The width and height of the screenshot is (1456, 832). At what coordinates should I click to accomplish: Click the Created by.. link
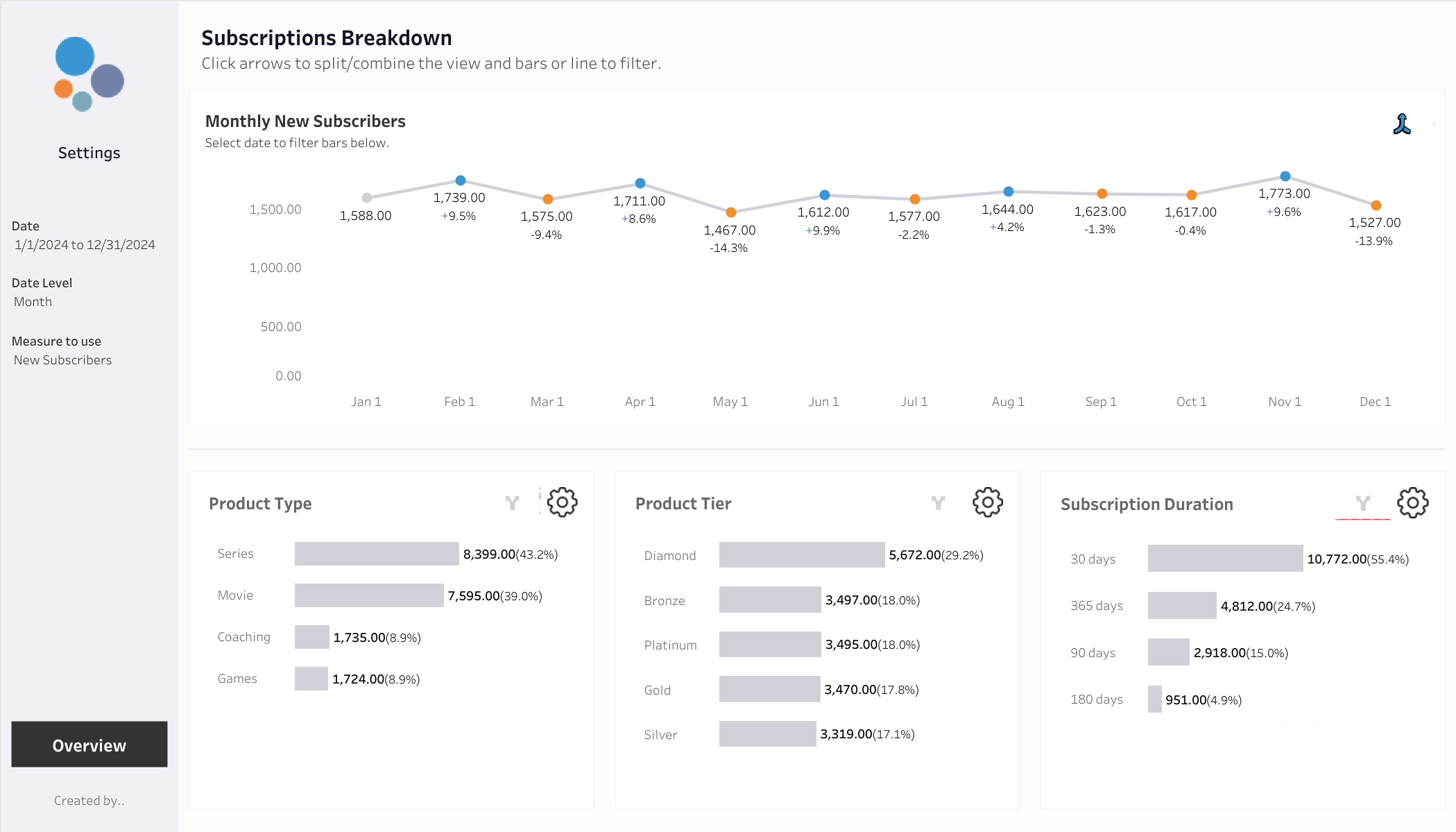(89, 801)
